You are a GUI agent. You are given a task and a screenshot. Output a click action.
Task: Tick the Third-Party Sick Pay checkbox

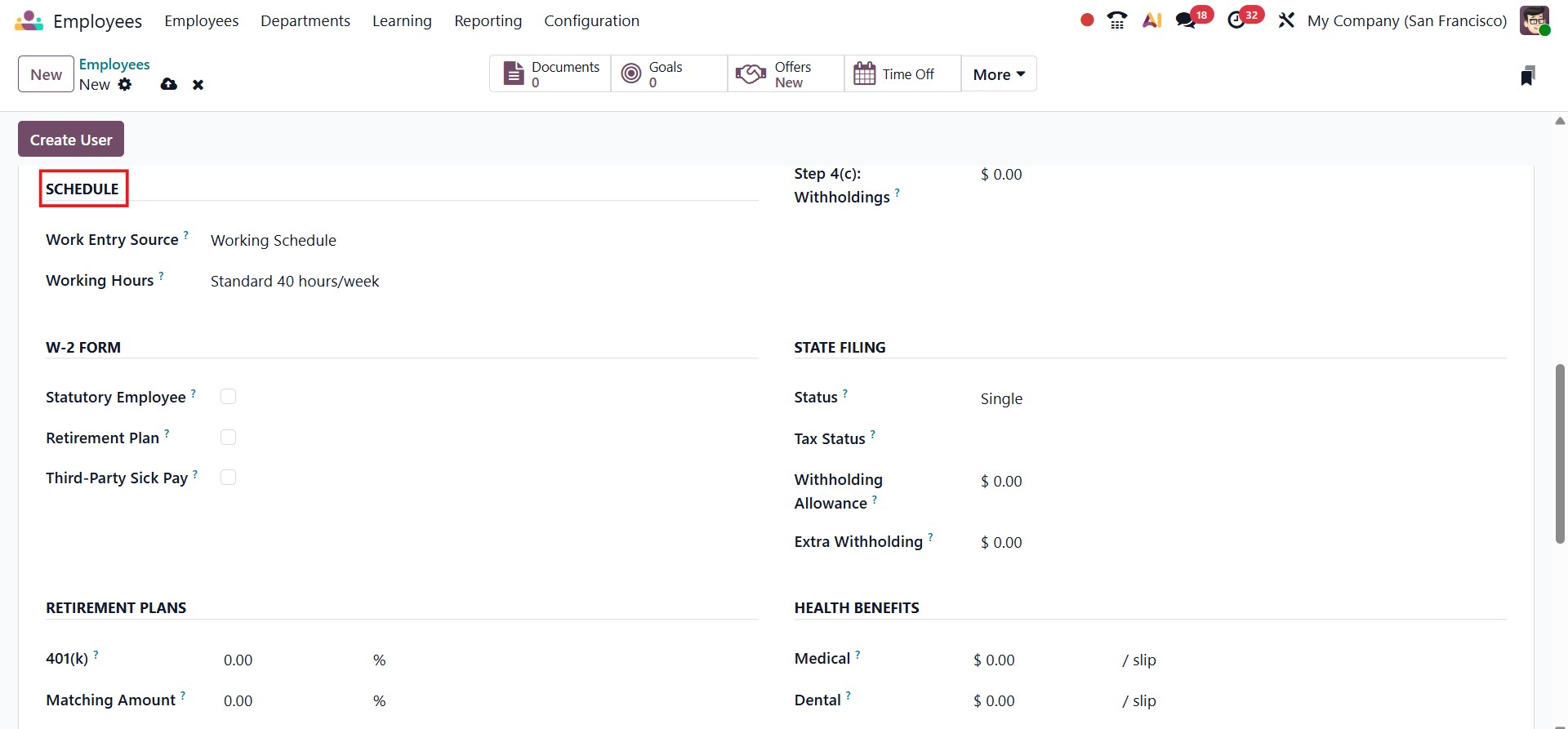pyautogui.click(x=229, y=478)
